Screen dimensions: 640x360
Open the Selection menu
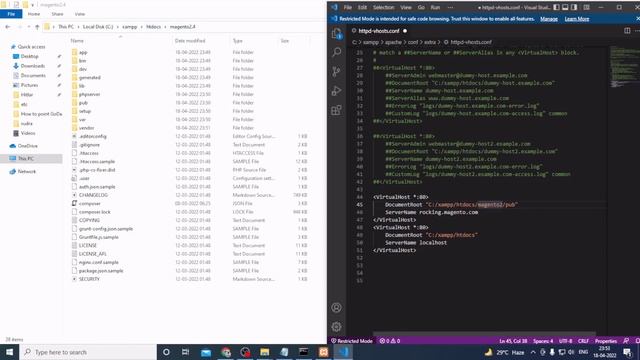pos(384,7)
